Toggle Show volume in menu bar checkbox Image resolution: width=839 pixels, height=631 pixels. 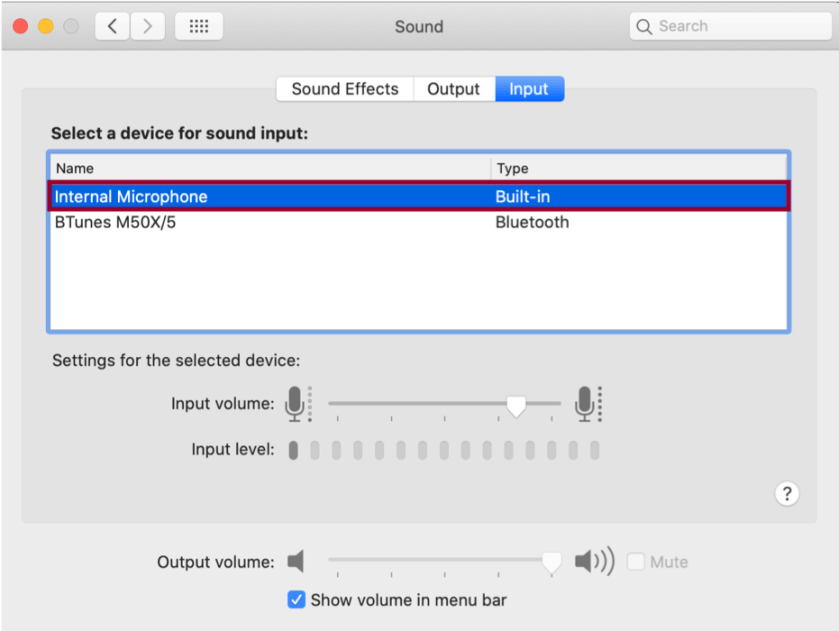(296, 600)
